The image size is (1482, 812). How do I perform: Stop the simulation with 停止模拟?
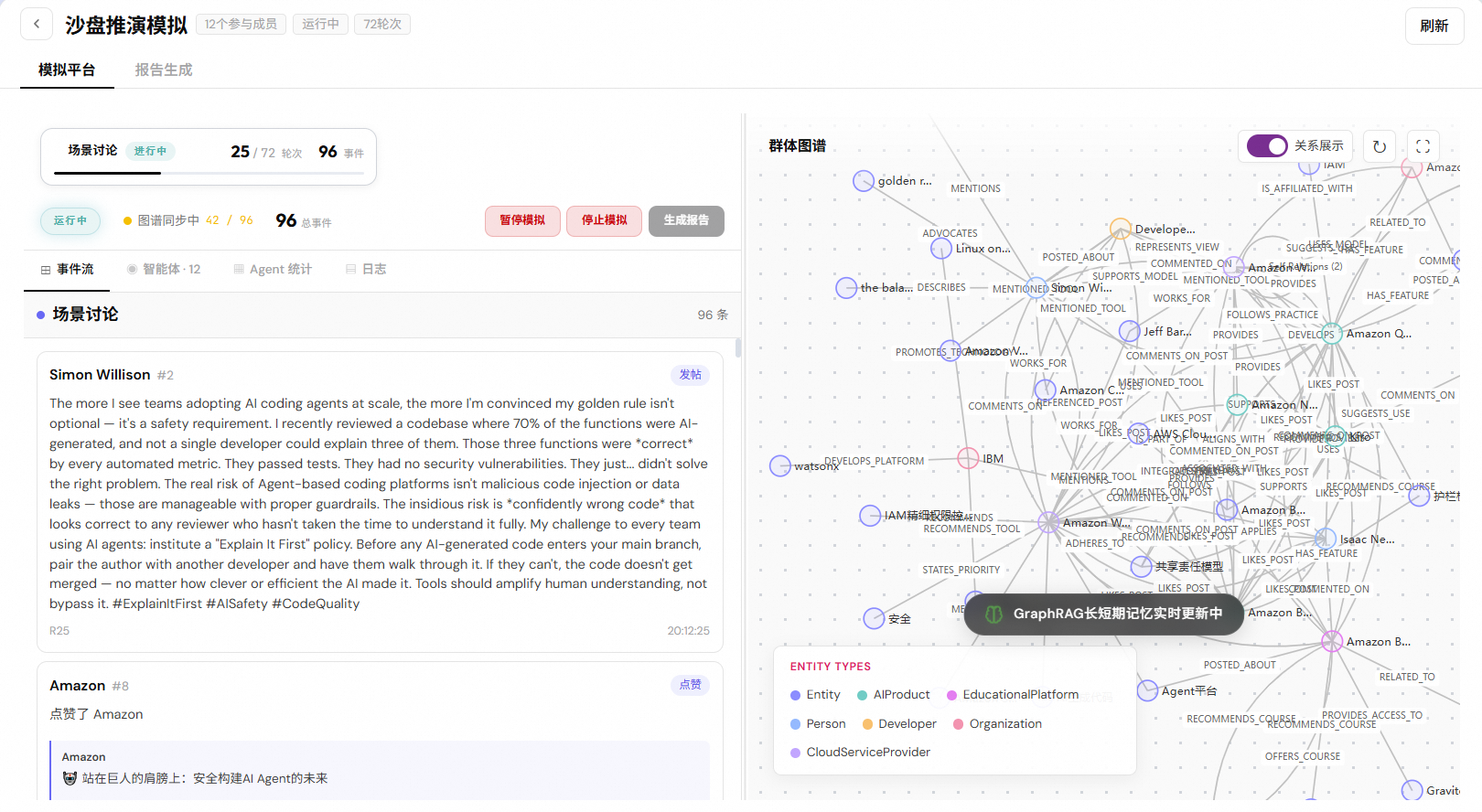(605, 220)
